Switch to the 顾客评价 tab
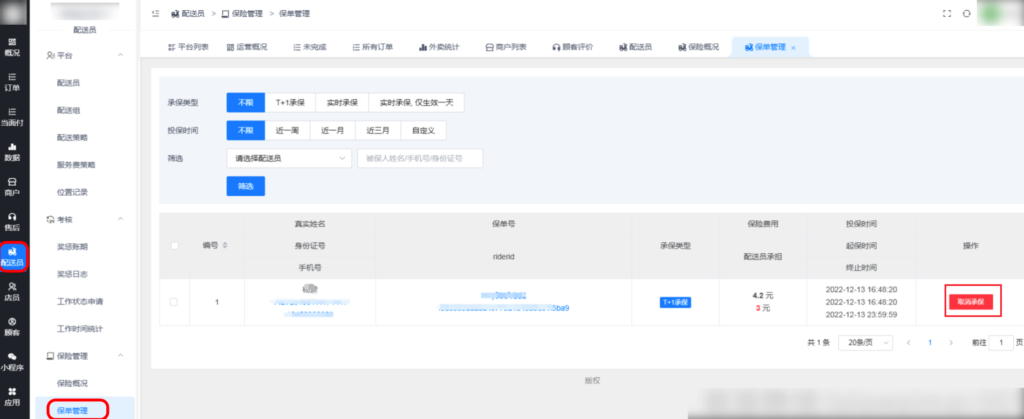This screenshot has width=1024, height=419. coord(573,47)
